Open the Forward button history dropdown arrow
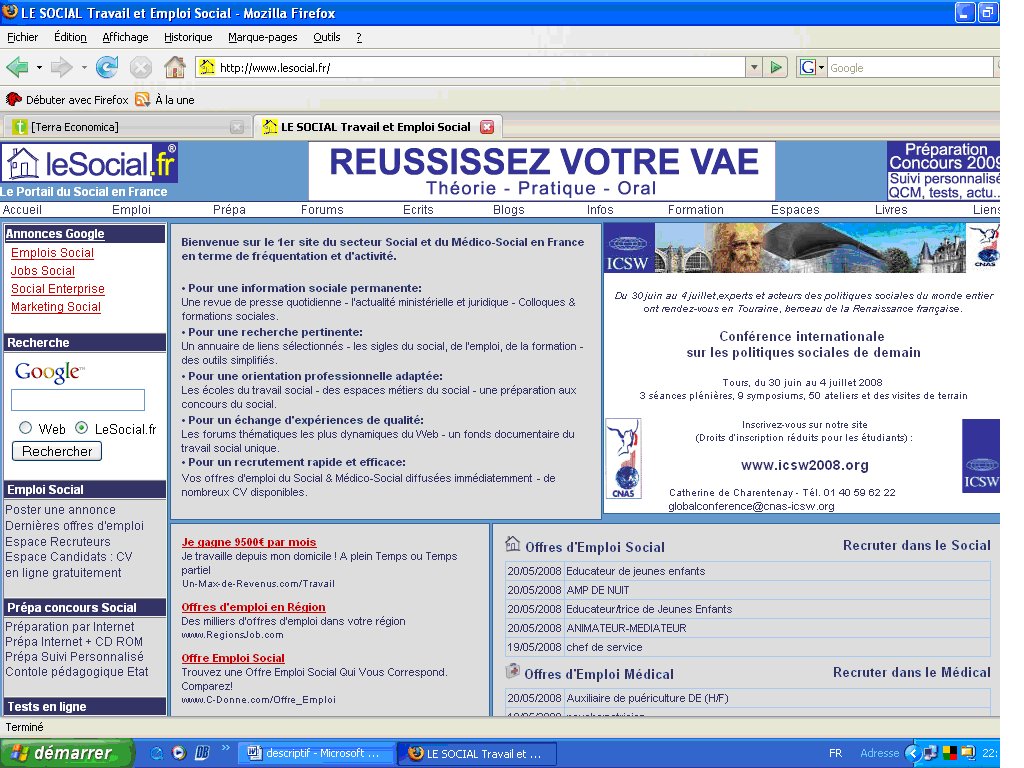Screen dimensions: 1024x768 pyautogui.click(x=84, y=67)
